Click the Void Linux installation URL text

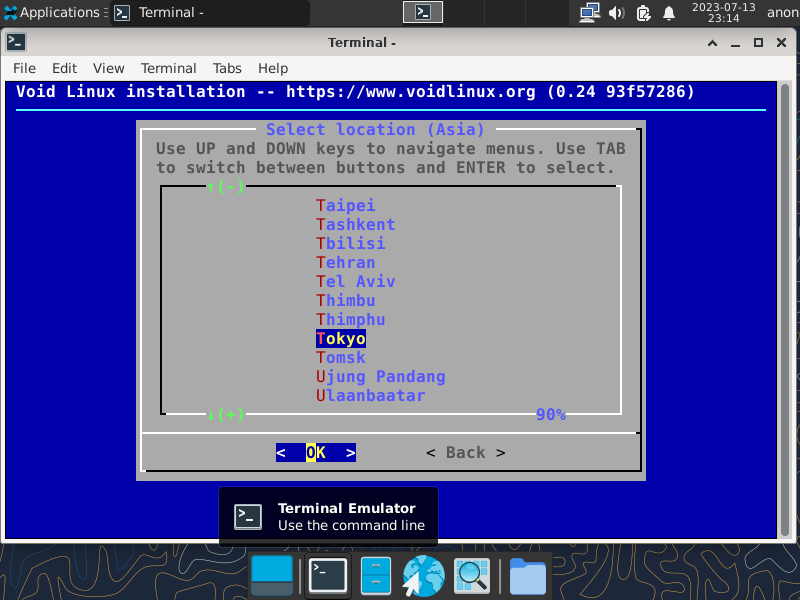tap(411, 92)
